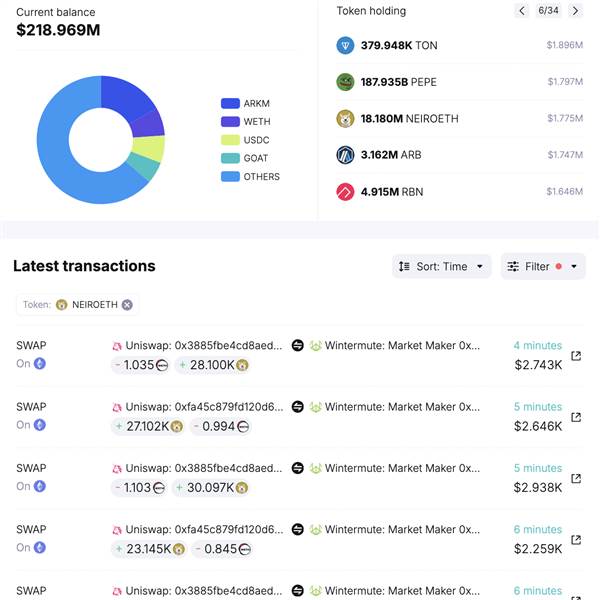Click Wintermute icon in $2.743K row
600x600 pixels.
pyautogui.click(x=315, y=346)
